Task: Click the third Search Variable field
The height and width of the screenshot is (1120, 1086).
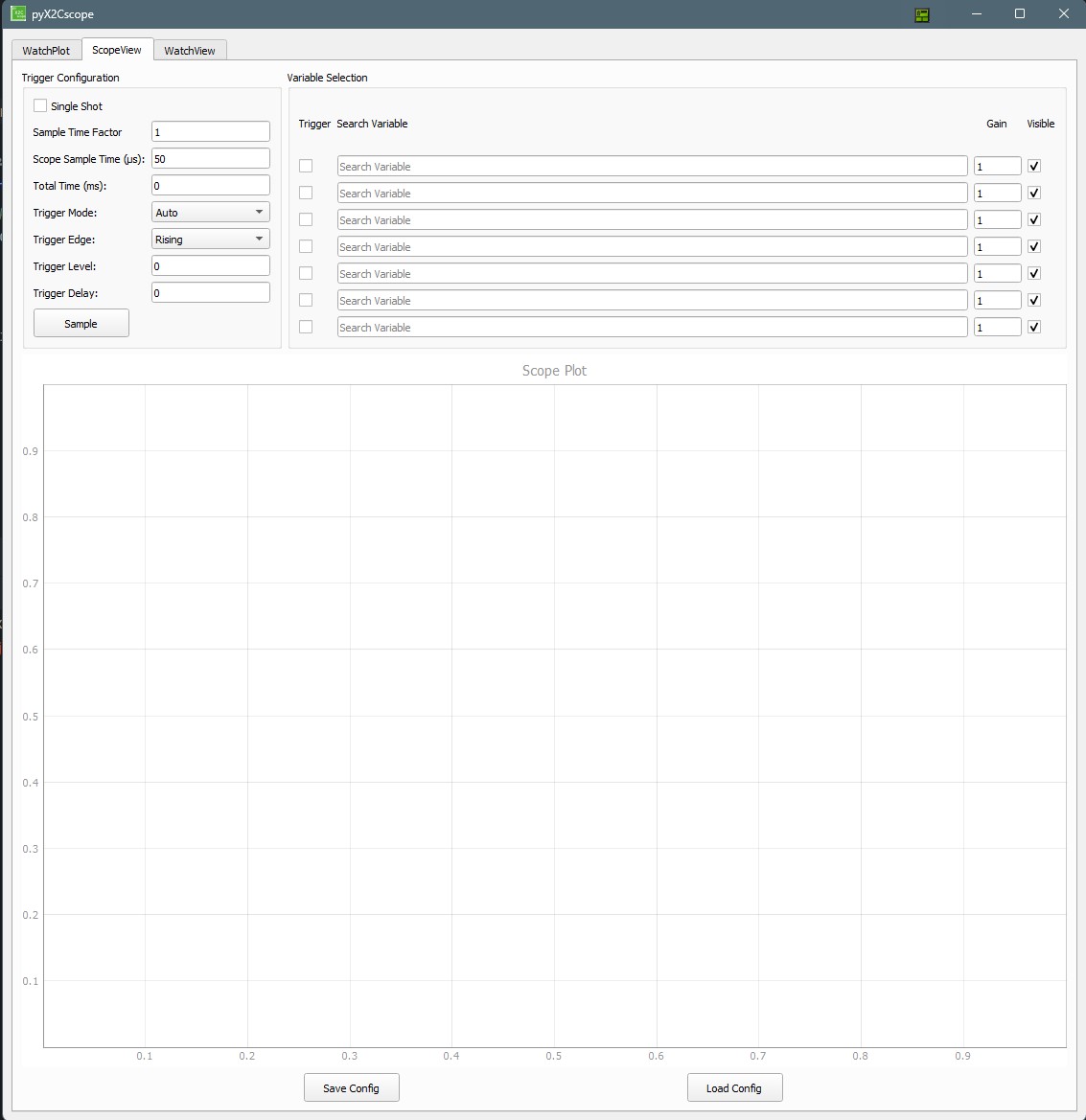Action: [653, 219]
